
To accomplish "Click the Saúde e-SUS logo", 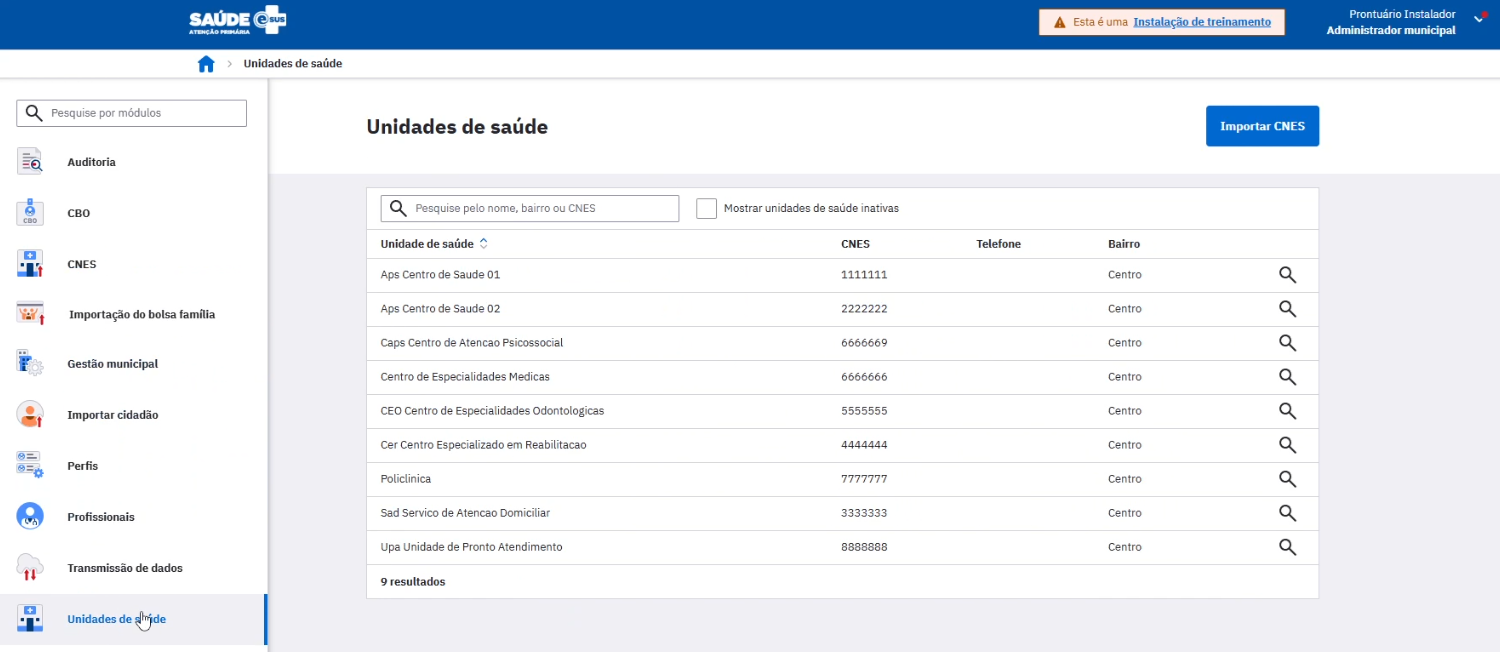I will pos(236,22).
